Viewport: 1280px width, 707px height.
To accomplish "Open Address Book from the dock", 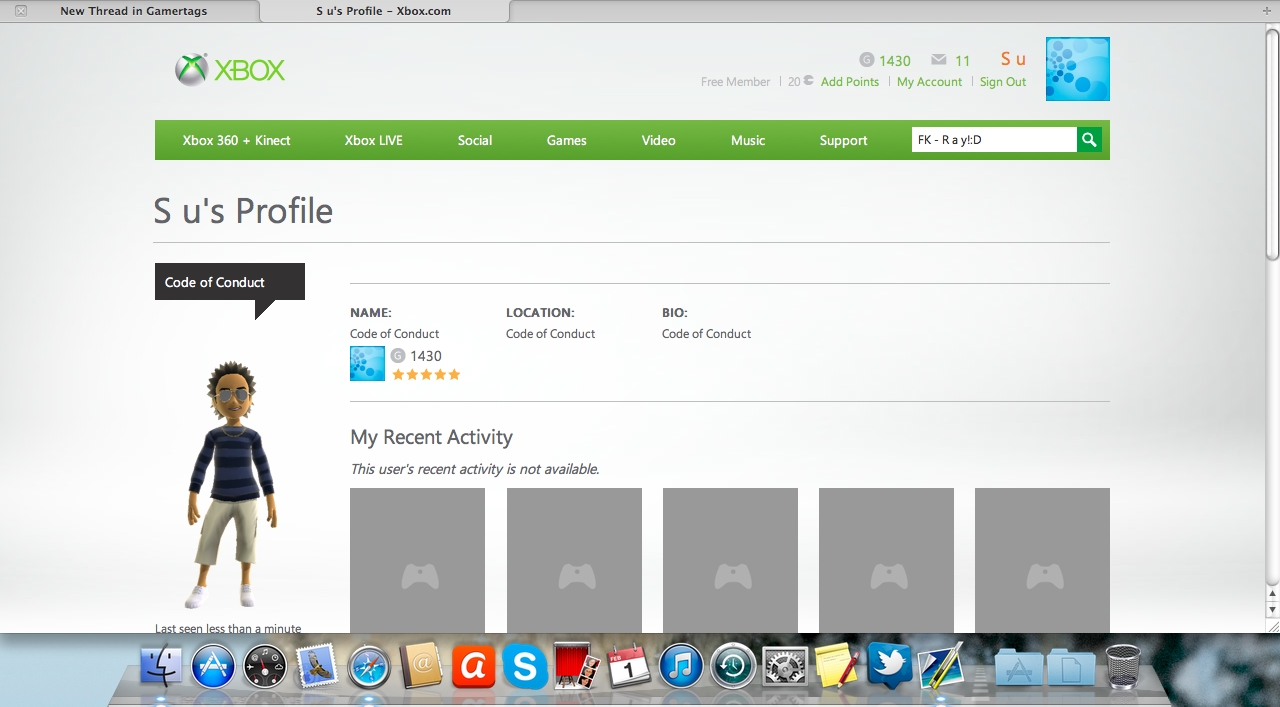I will [x=421, y=665].
